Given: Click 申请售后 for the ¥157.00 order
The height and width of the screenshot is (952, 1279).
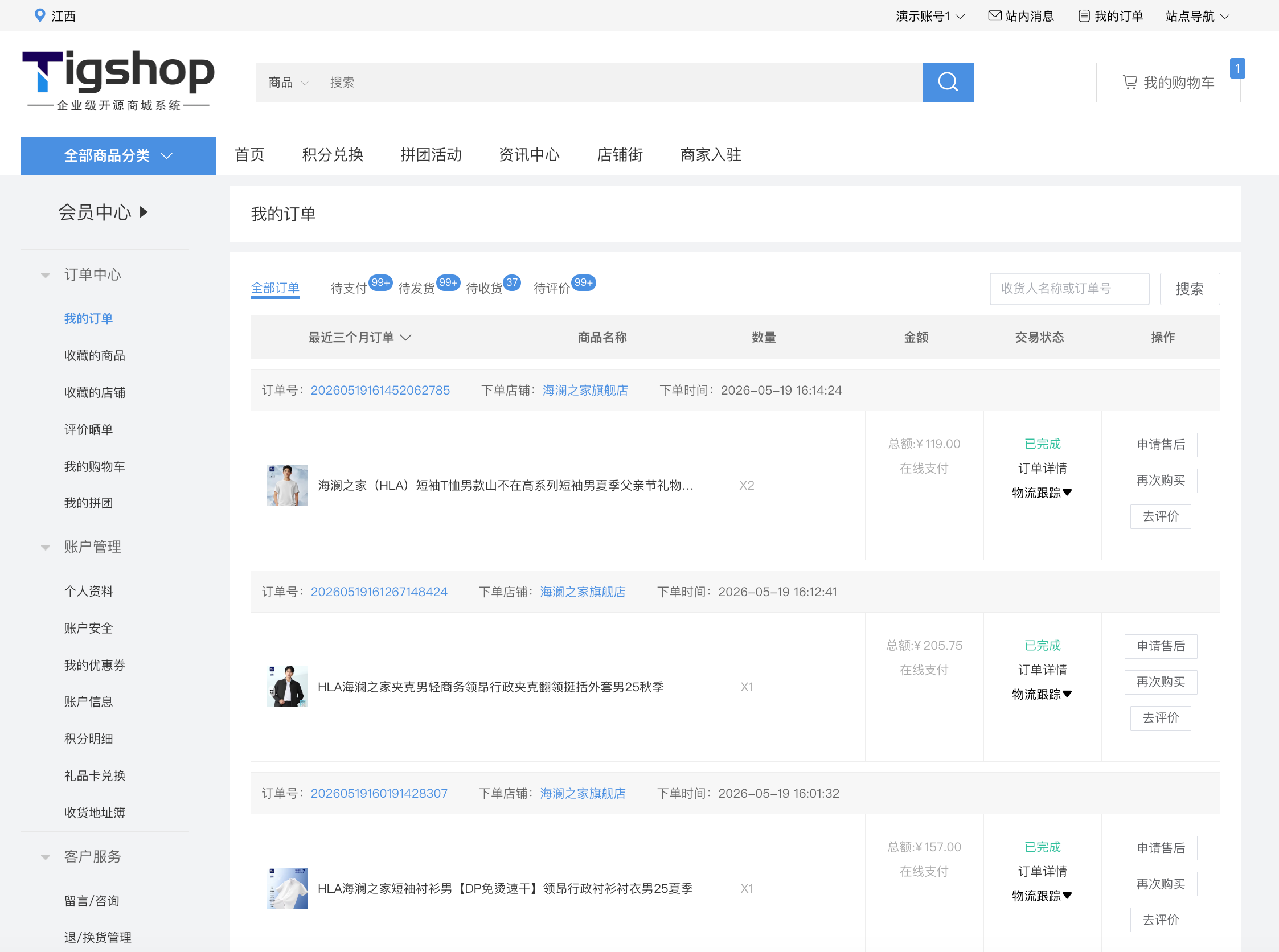Looking at the screenshot, I should (x=1161, y=848).
